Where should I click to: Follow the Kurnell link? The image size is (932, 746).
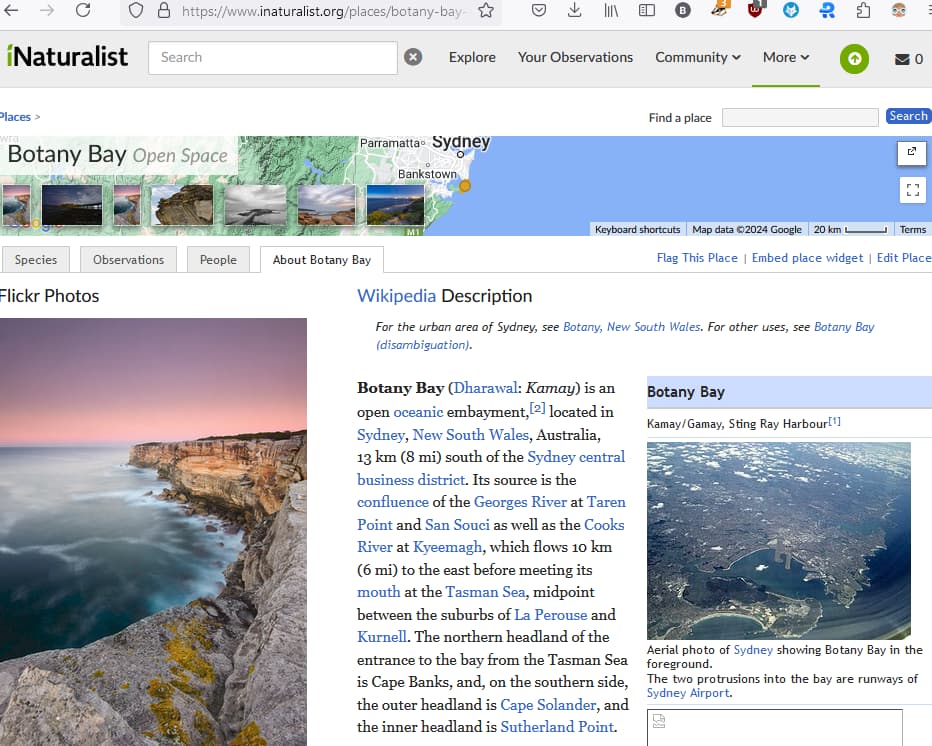pyautogui.click(x=382, y=637)
